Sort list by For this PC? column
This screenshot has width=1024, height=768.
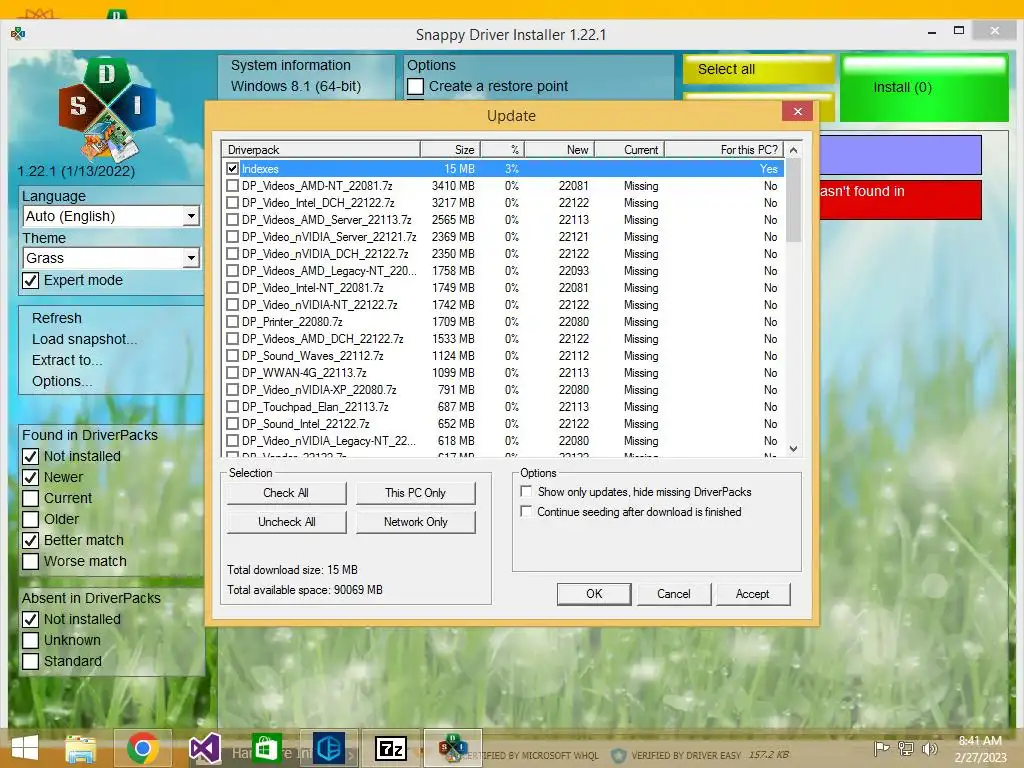click(x=724, y=150)
